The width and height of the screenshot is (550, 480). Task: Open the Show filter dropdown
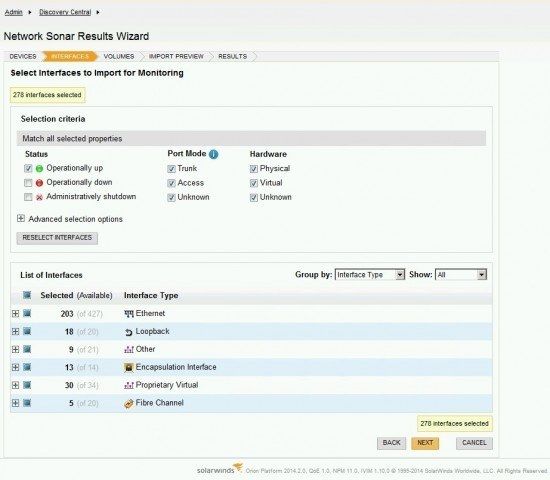coord(461,275)
